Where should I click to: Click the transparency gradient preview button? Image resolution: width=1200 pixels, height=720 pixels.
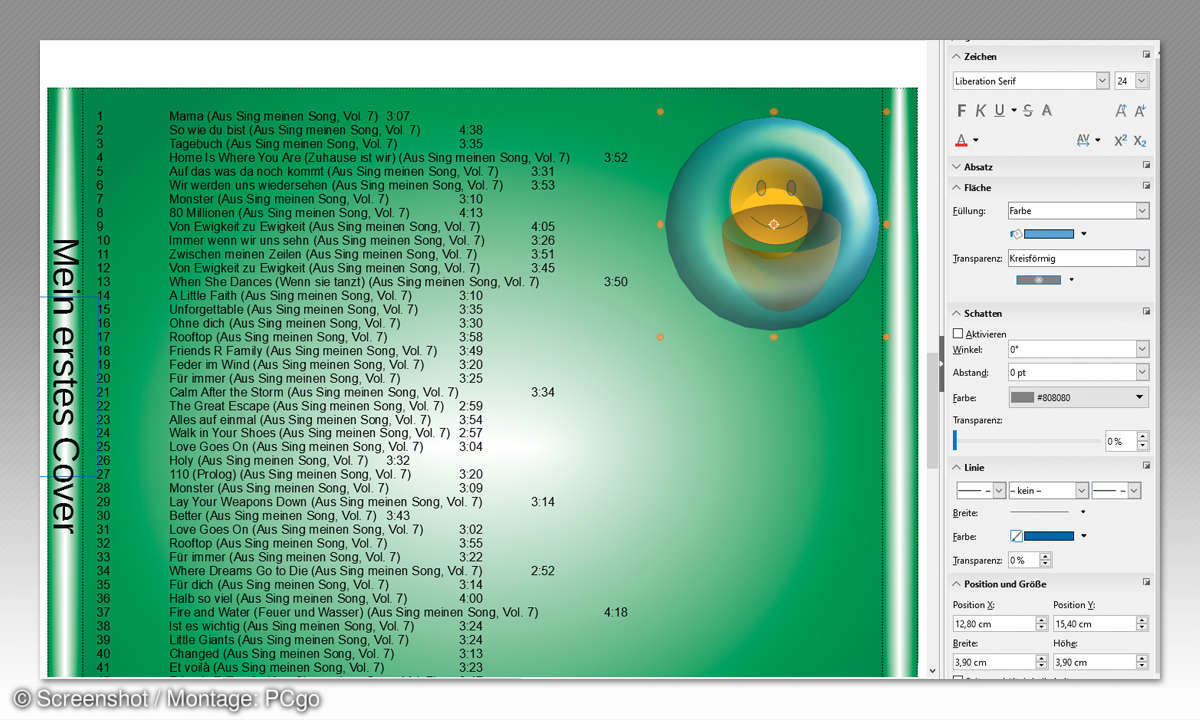point(1039,280)
